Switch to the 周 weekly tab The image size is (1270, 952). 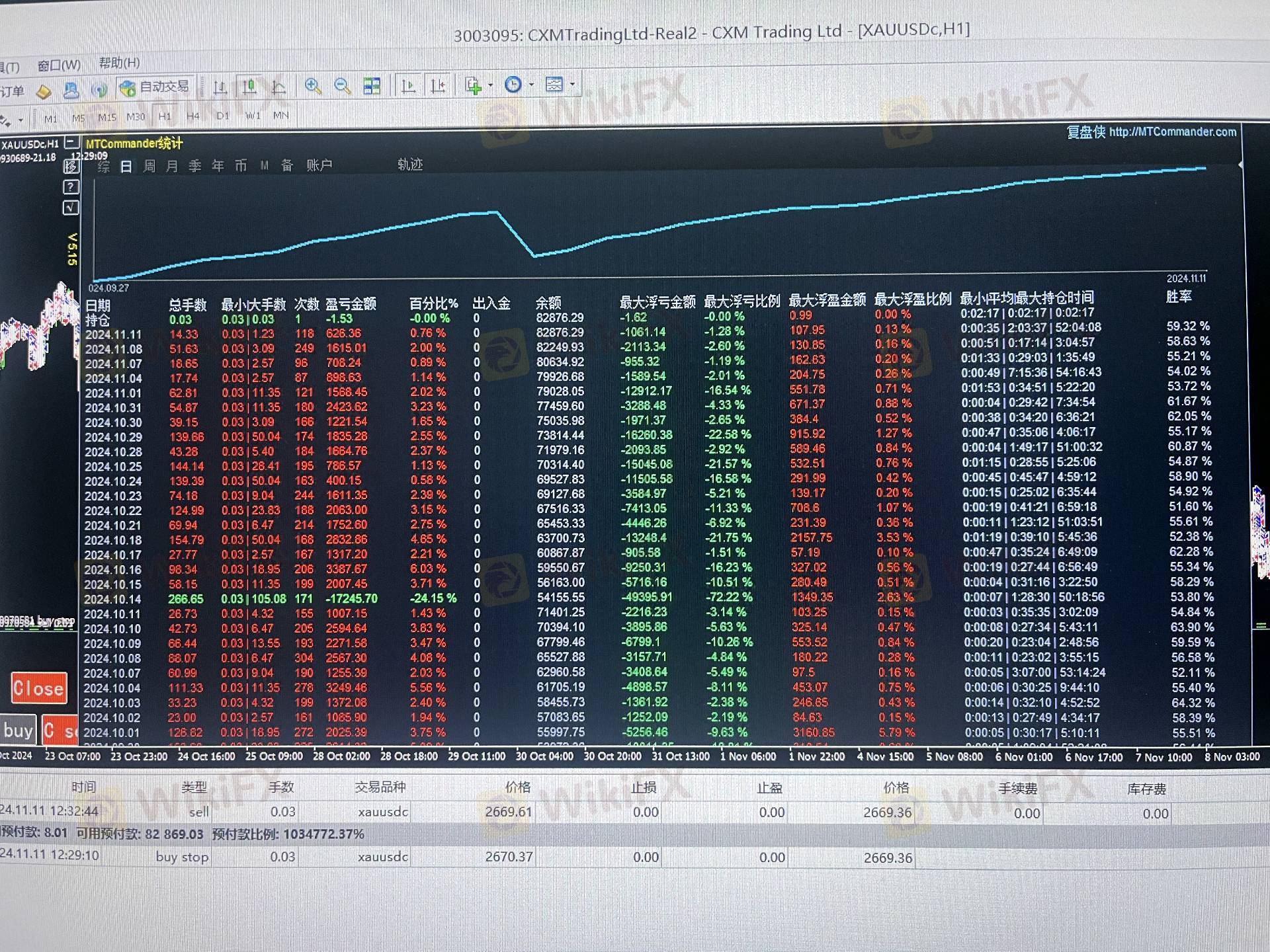point(149,166)
